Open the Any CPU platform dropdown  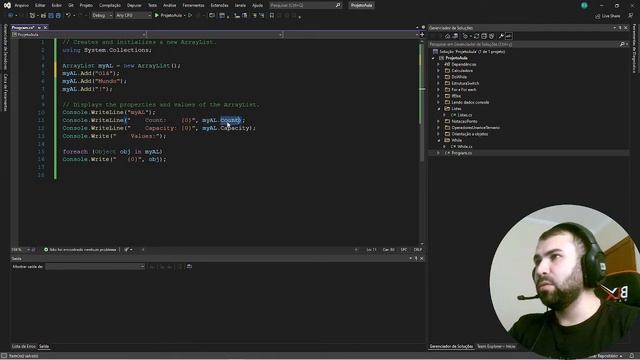(133, 16)
